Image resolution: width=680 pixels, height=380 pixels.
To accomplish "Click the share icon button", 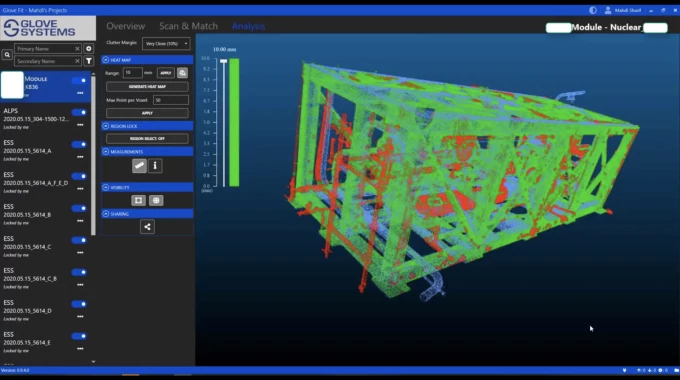I will pyautogui.click(x=147, y=226).
